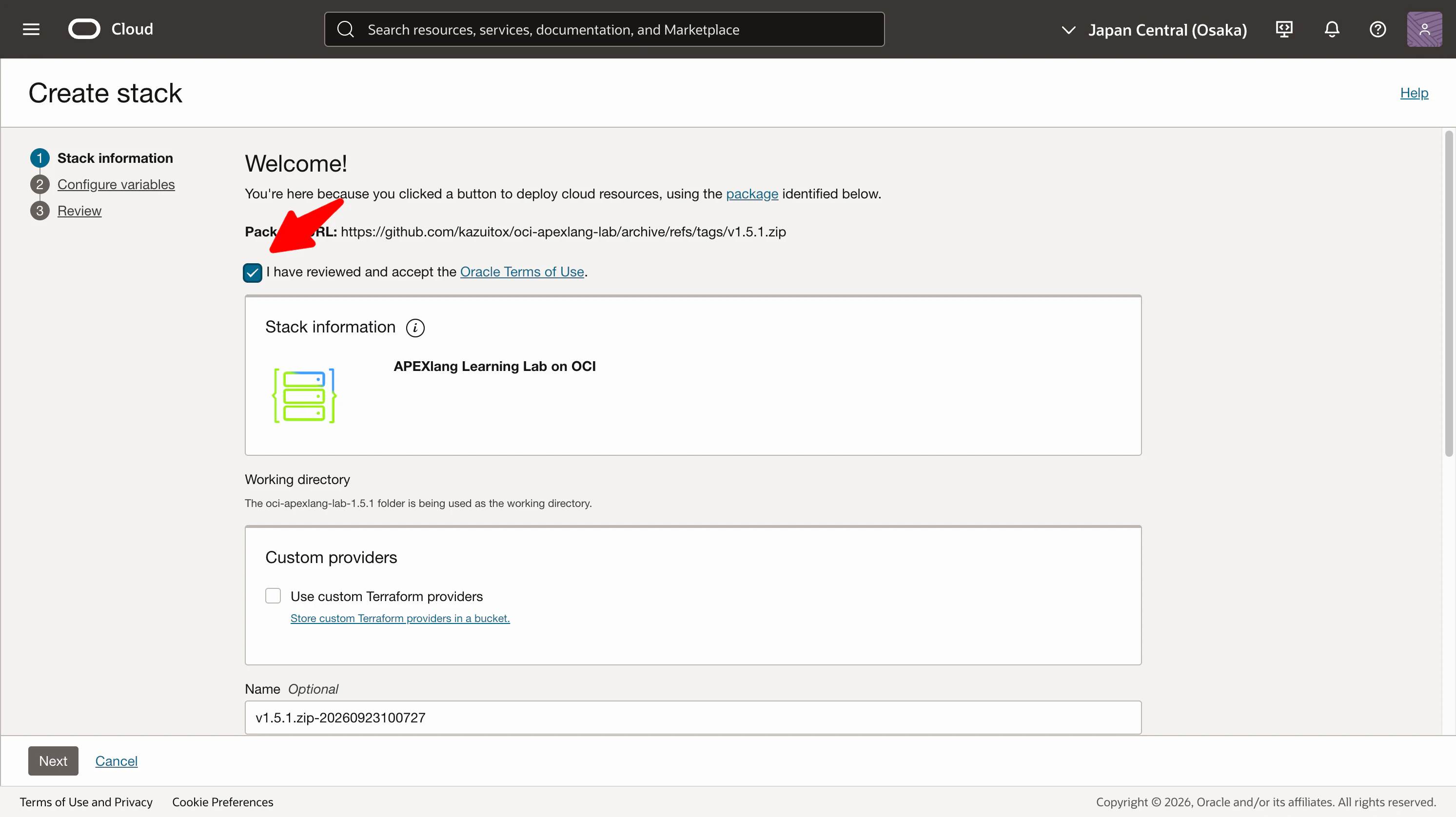The height and width of the screenshot is (817, 1456).
Task: Click the Oracle Cloud logo
Action: click(84, 29)
